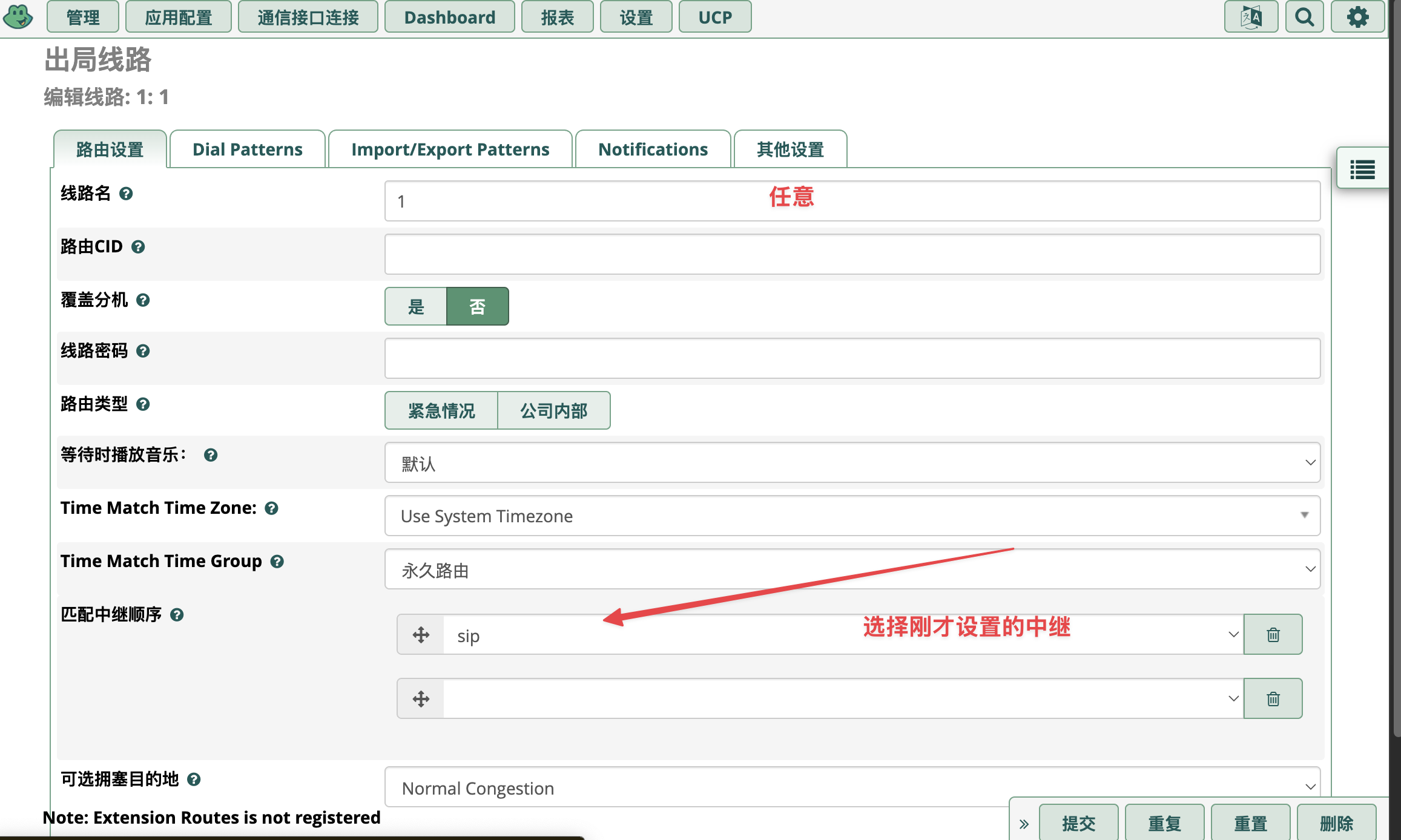This screenshot has width=1401, height=840.
Task: Open the Dashboard menu item
Action: coord(450,17)
